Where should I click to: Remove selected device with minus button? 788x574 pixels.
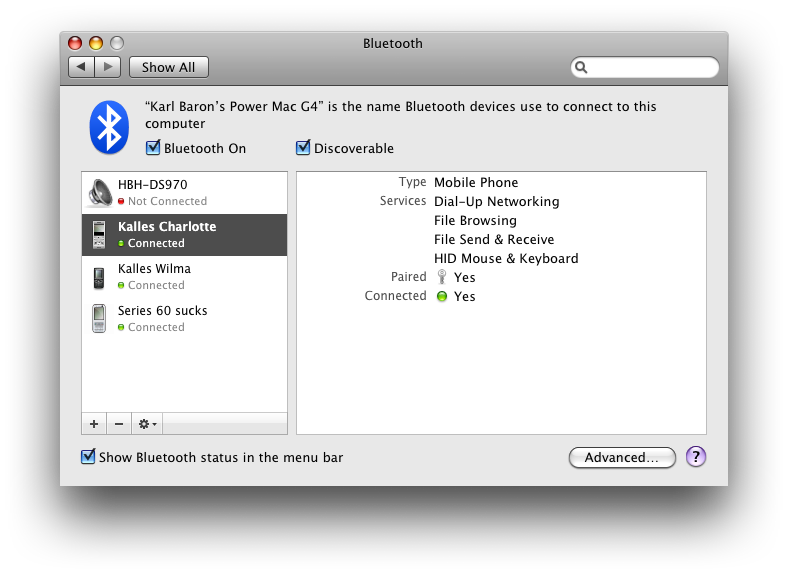(x=119, y=424)
